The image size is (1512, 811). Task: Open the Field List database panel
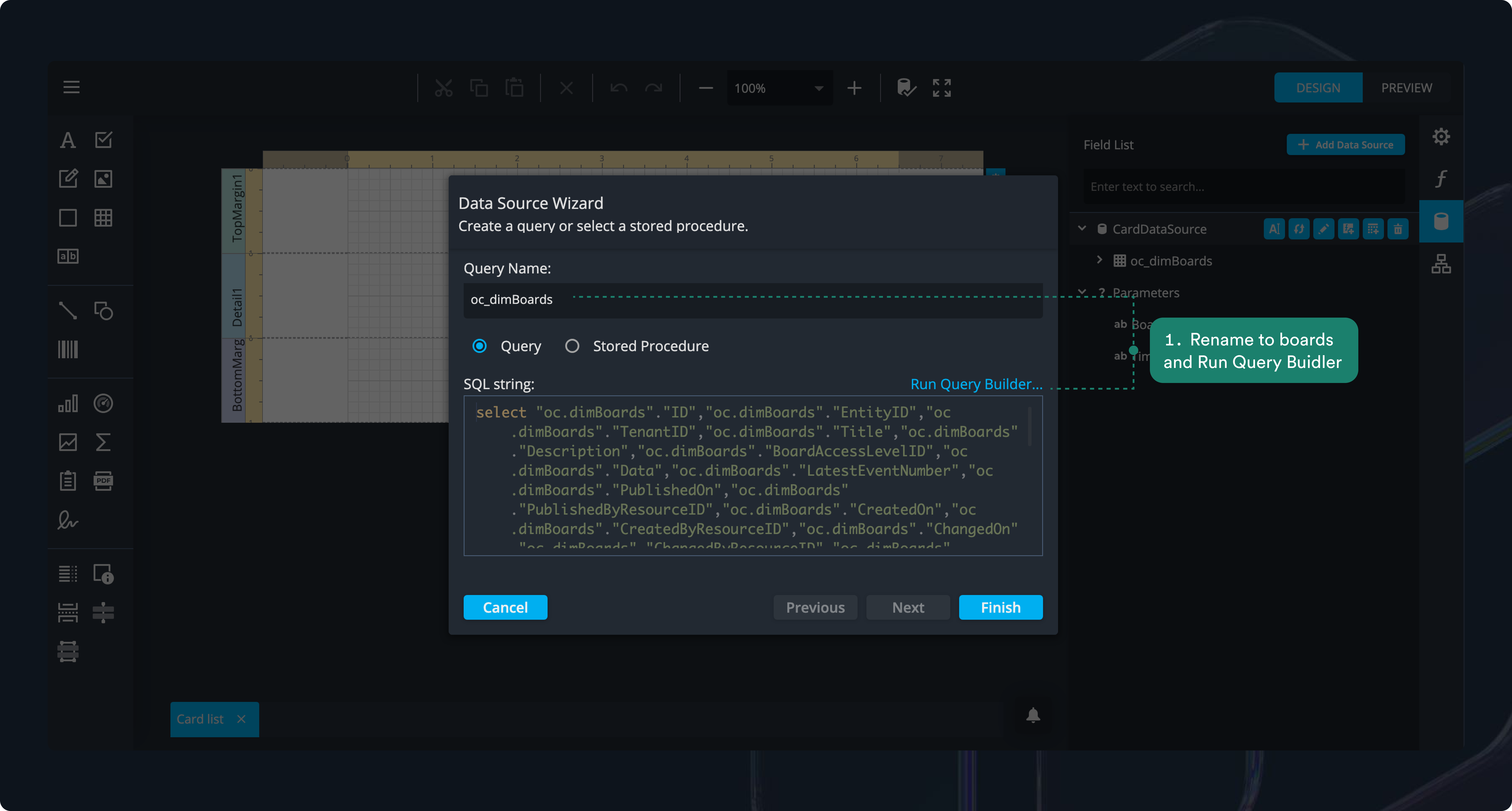(x=1441, y=221)
